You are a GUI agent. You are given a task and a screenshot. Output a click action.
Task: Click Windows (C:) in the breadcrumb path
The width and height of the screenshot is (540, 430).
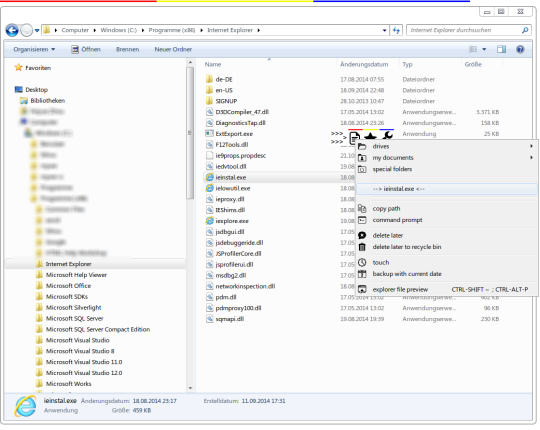pyautogui.click(x=118, y=30)
